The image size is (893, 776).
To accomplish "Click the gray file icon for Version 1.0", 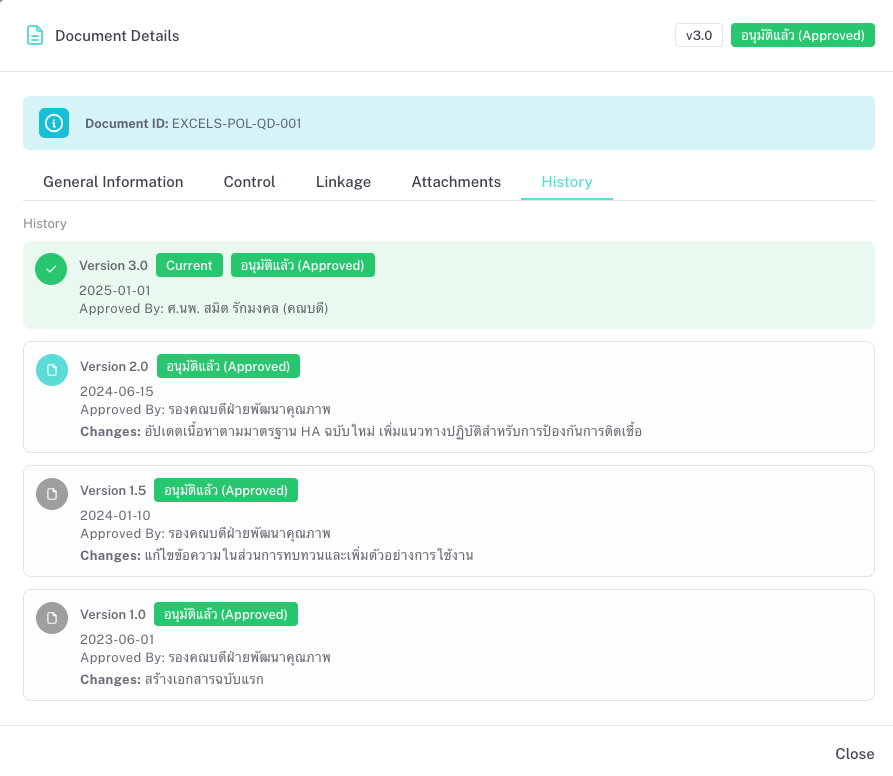I will 52,618.
